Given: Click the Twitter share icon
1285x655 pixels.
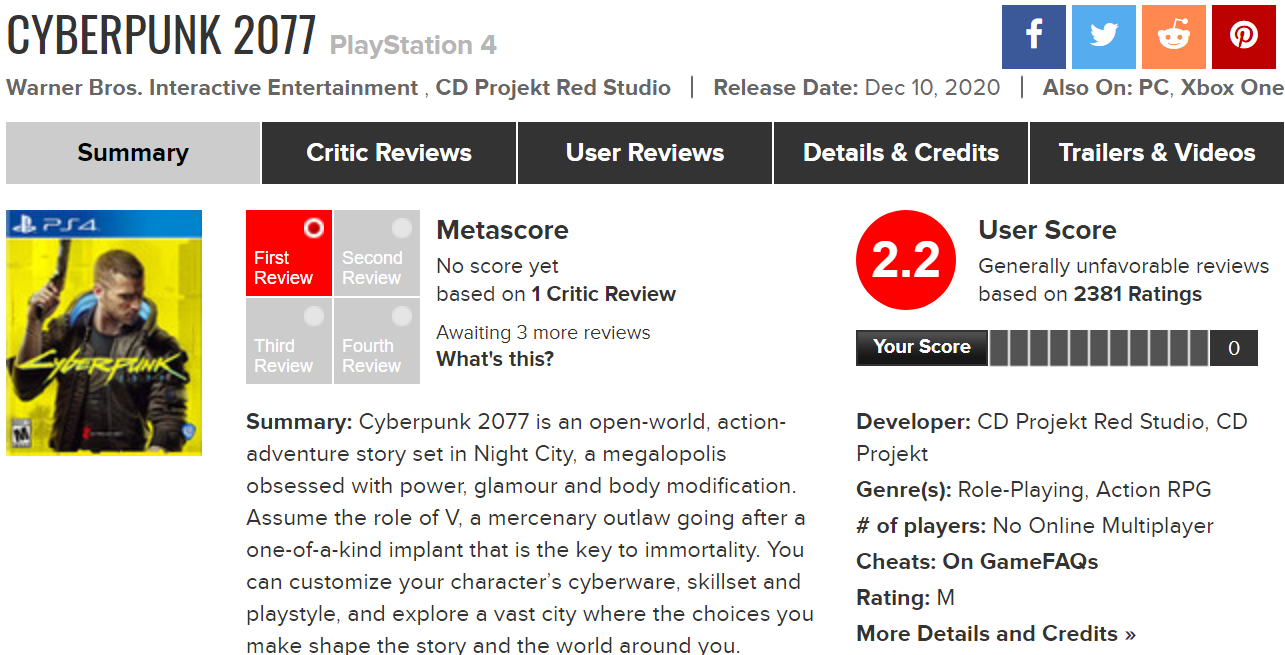Looking at the screenshot, I should 1104,37.
